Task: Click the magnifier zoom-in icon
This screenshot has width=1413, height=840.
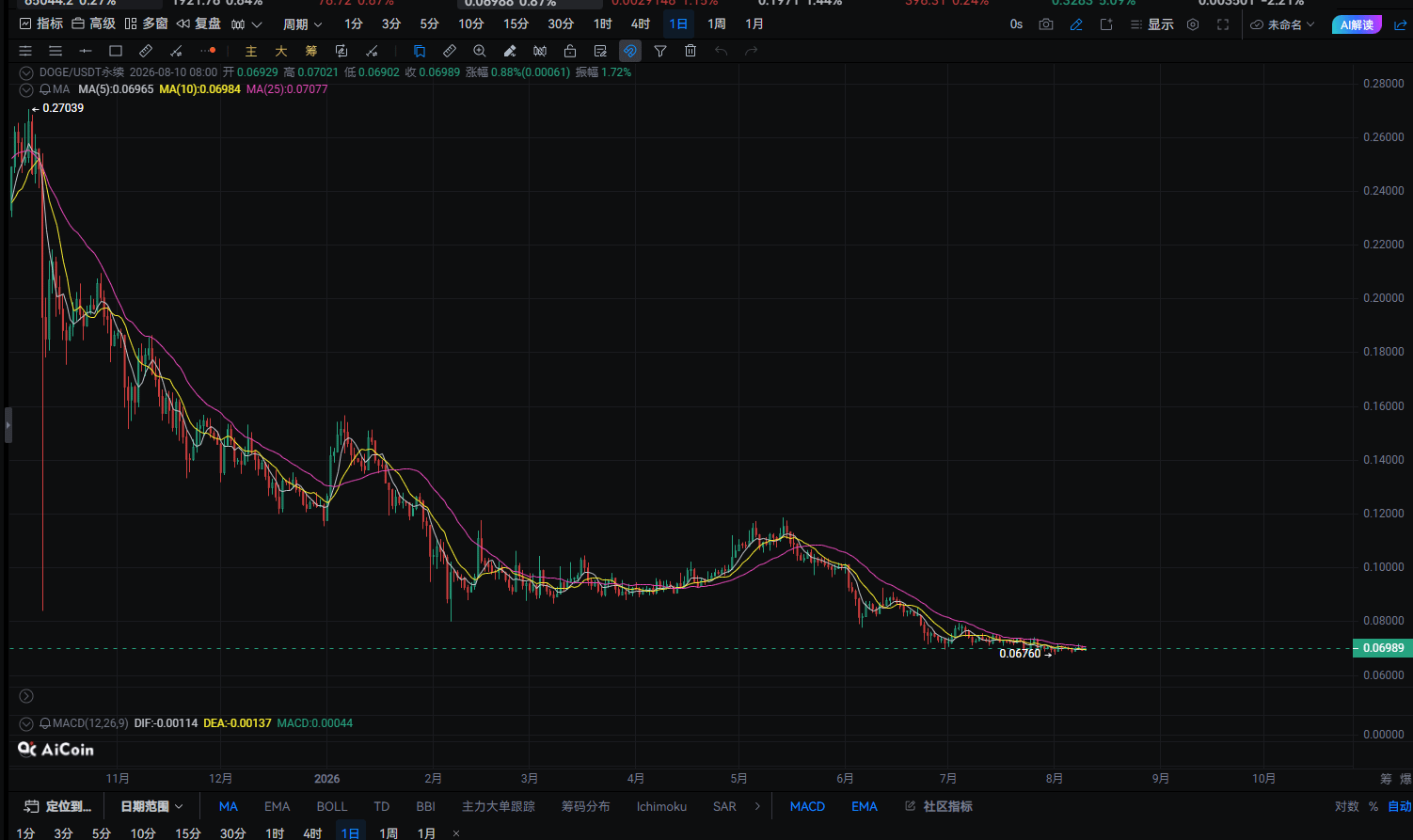Action: click(x=480, y=51)
